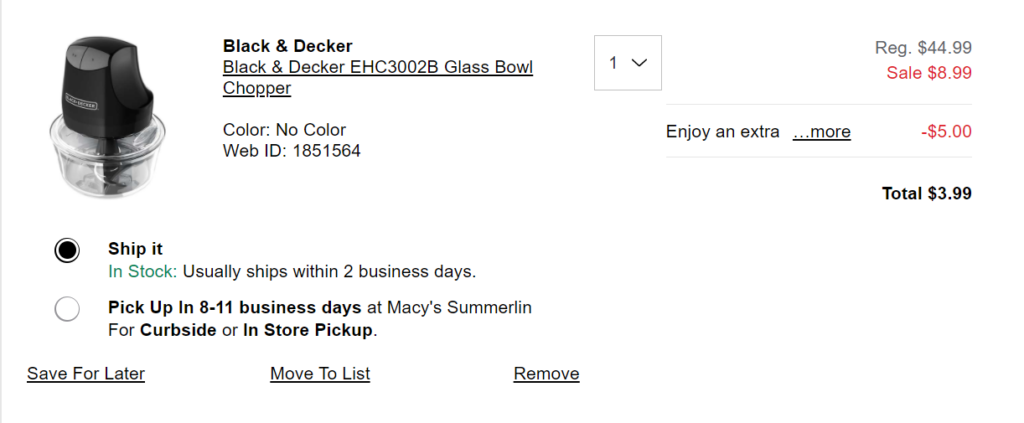This screenshot has height=423, width=1024.
Task: Click the Black & Decker brand name
Action: (287, 46)
